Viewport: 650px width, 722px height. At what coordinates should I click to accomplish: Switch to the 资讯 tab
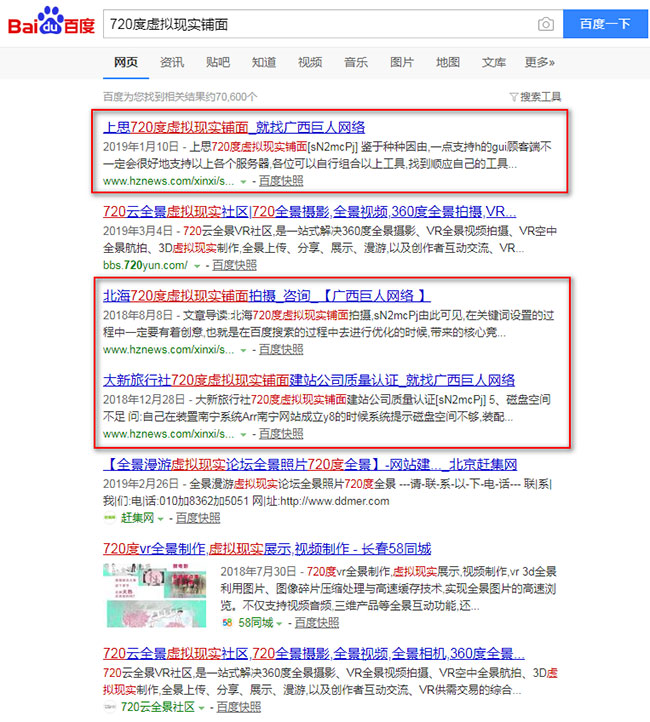(x=172, y=62)
